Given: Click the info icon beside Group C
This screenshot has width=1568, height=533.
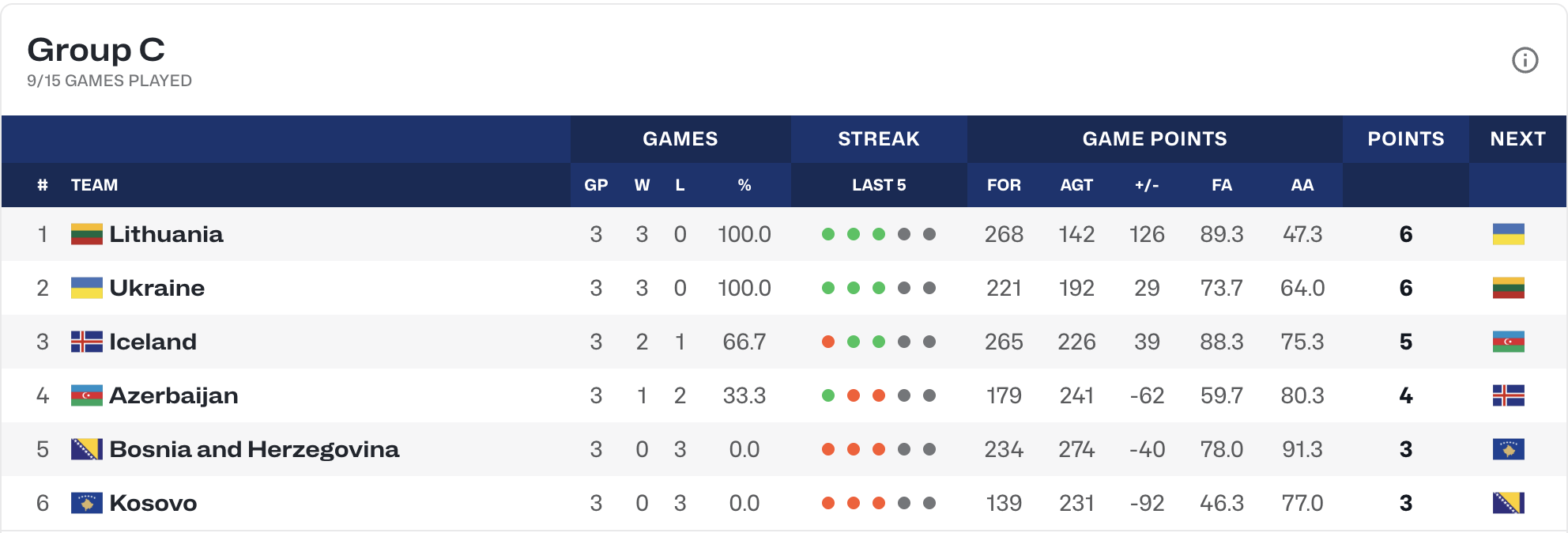Looking at the screenshot, I should click(1525, 60).
